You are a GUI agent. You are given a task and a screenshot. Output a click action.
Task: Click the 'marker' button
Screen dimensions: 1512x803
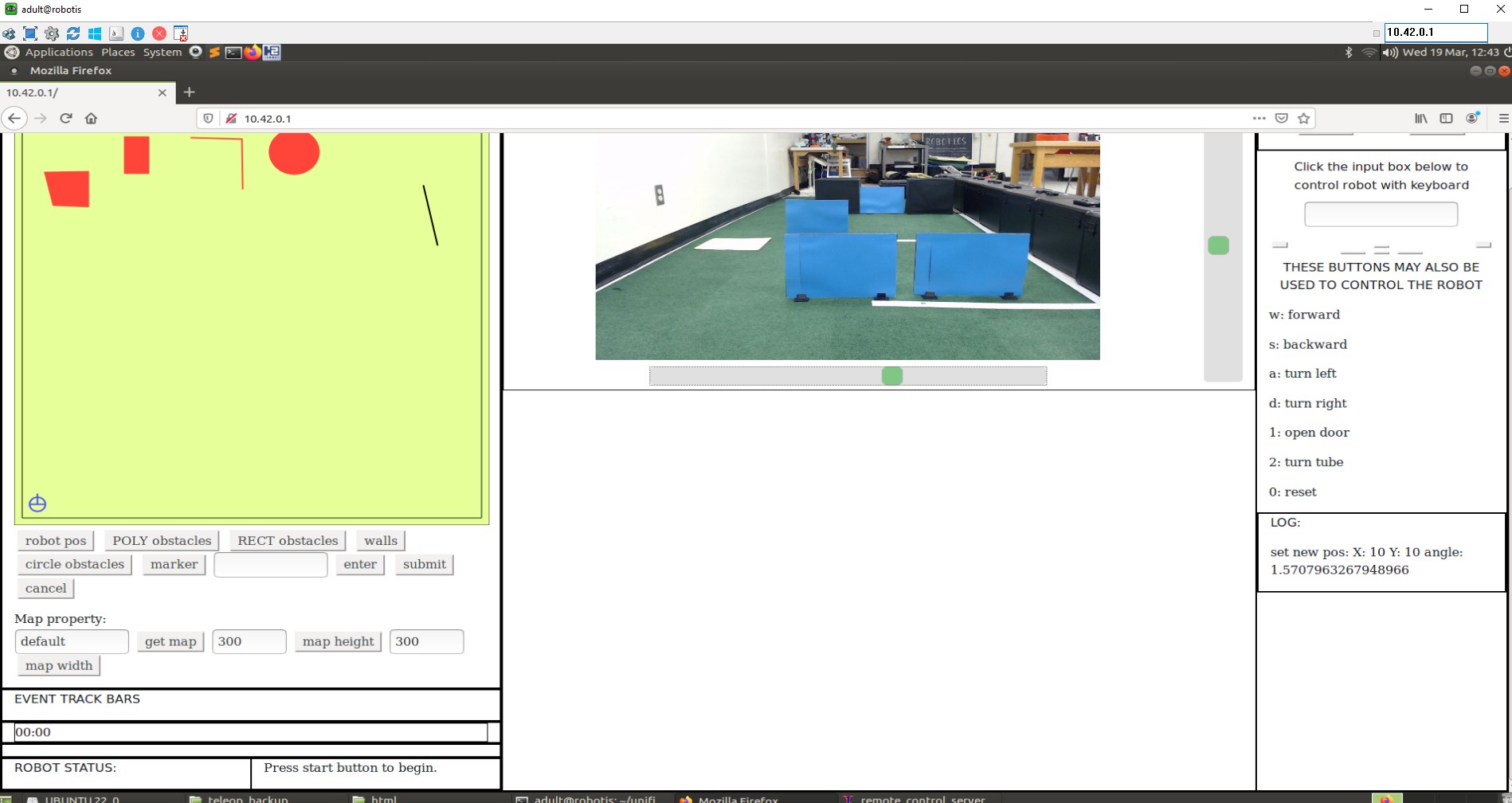174,565
